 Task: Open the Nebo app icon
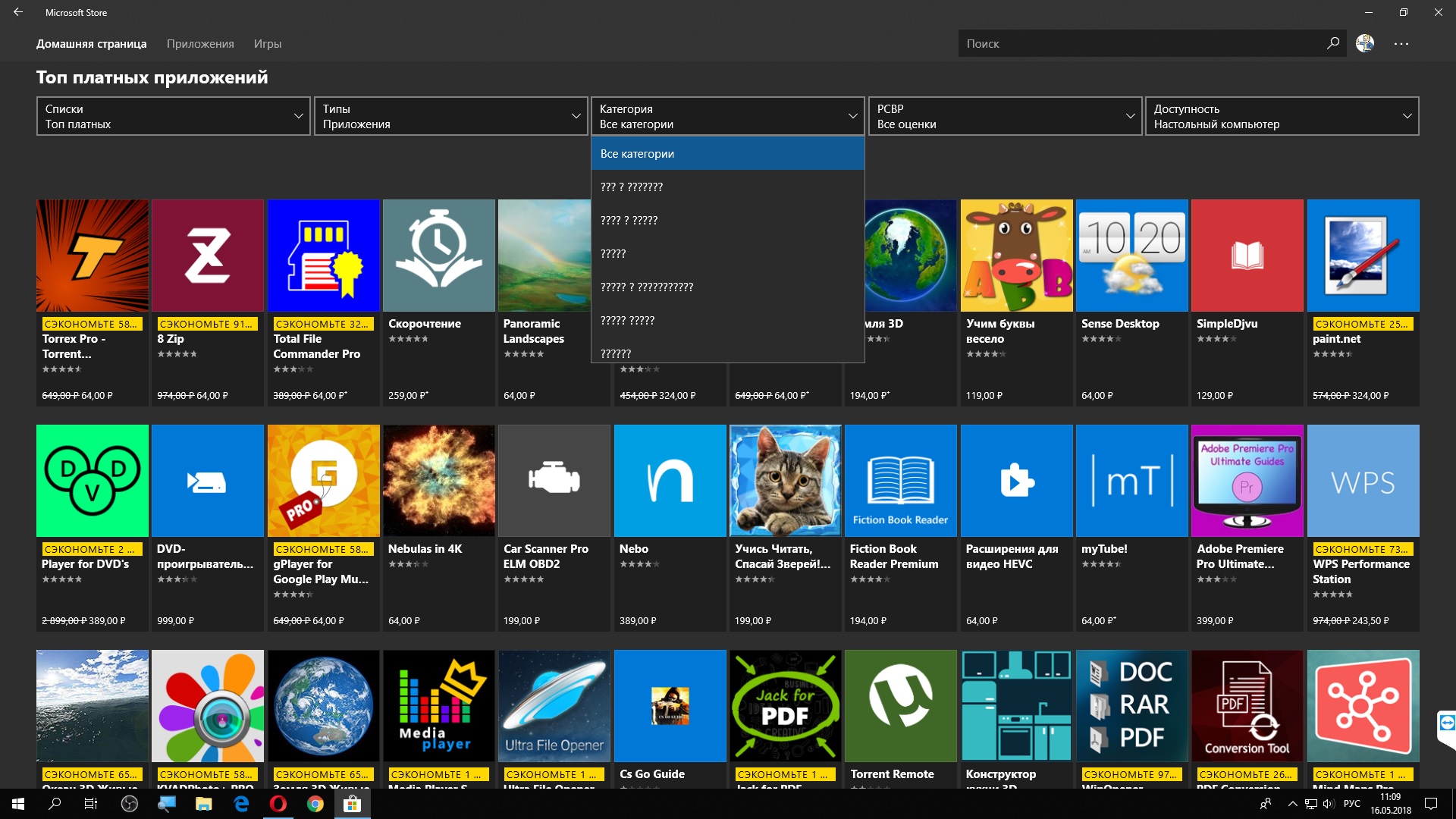[670, 481]
